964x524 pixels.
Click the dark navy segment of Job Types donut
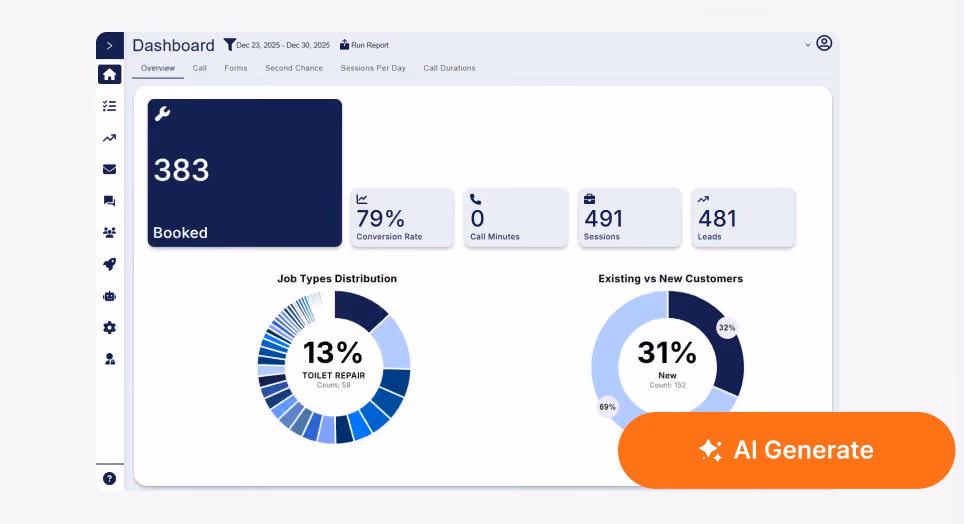click(x=358, y=308)
